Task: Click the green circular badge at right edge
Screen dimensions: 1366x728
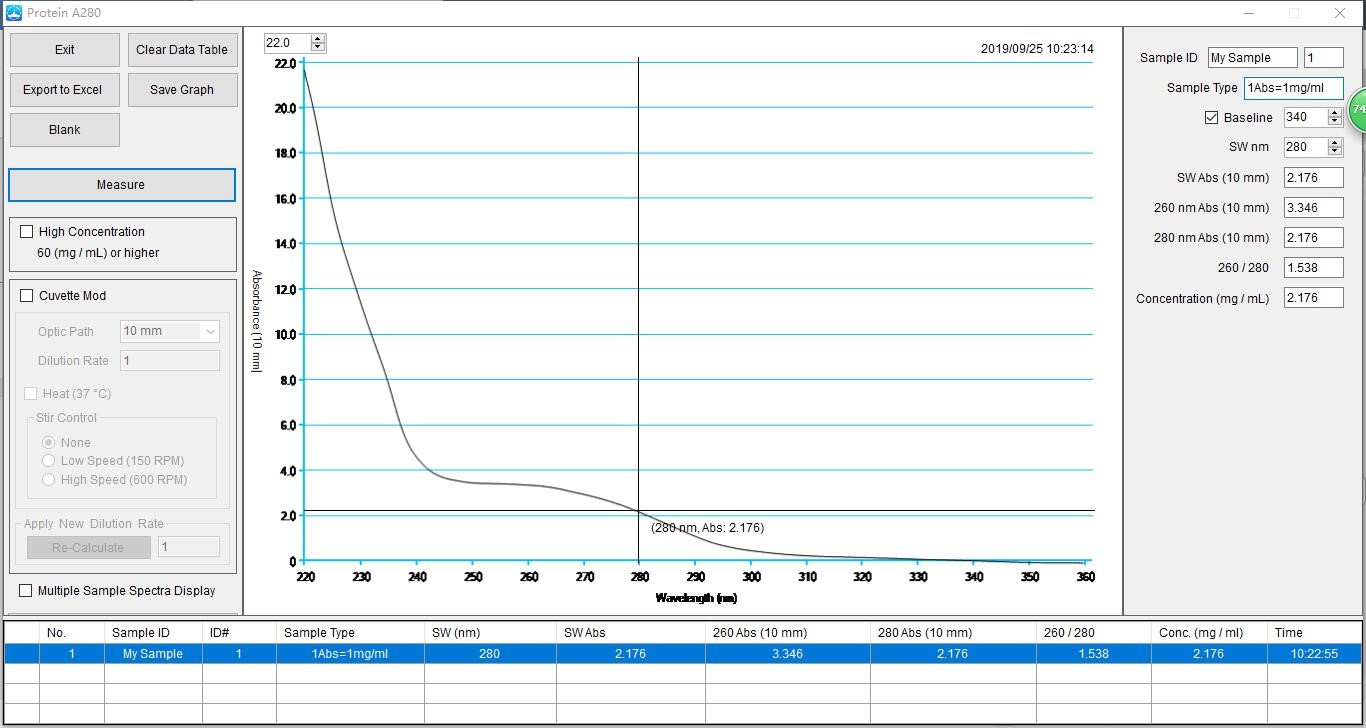Action: coord(1358,109)
